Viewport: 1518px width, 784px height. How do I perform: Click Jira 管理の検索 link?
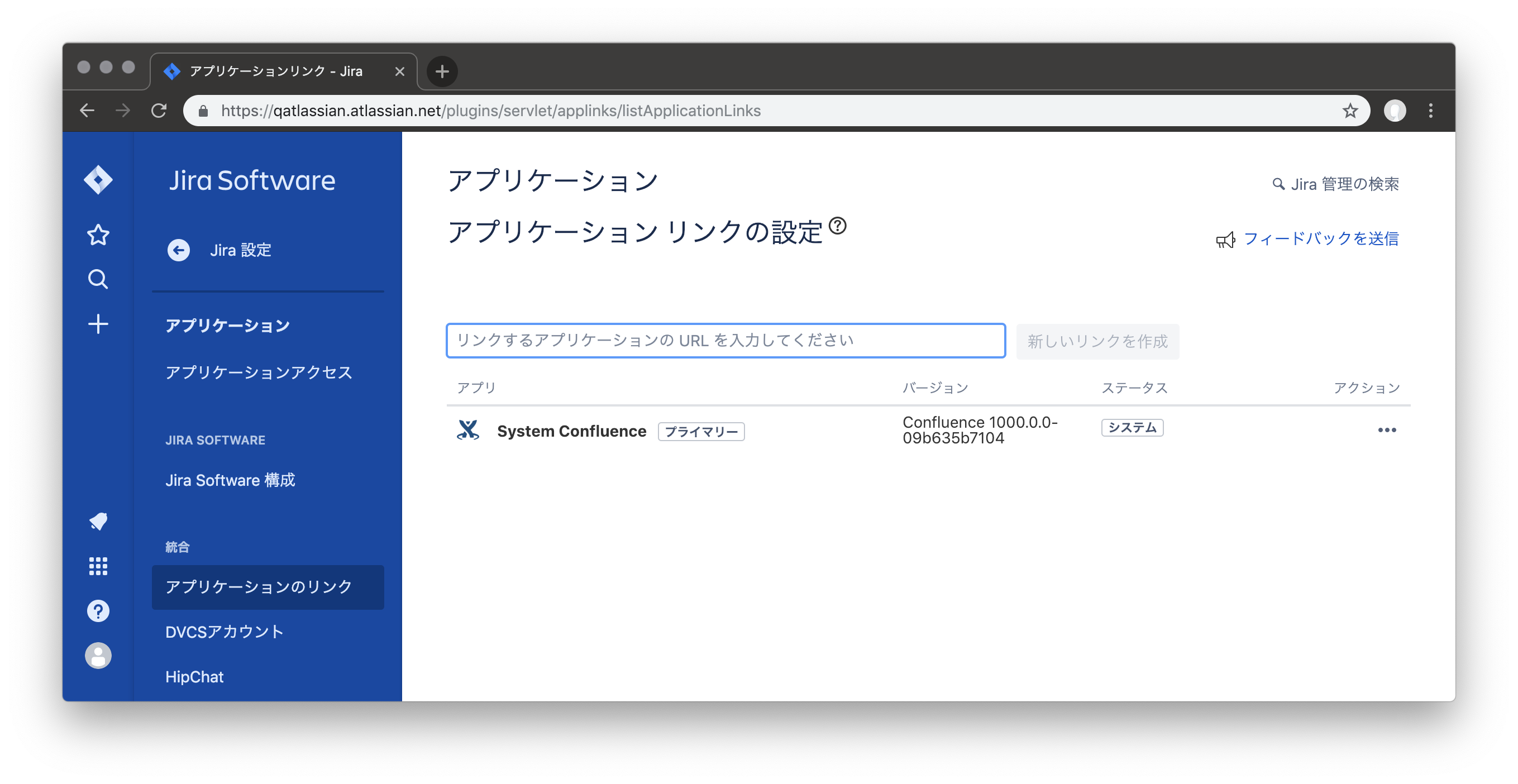click(x=1344, y=184)
